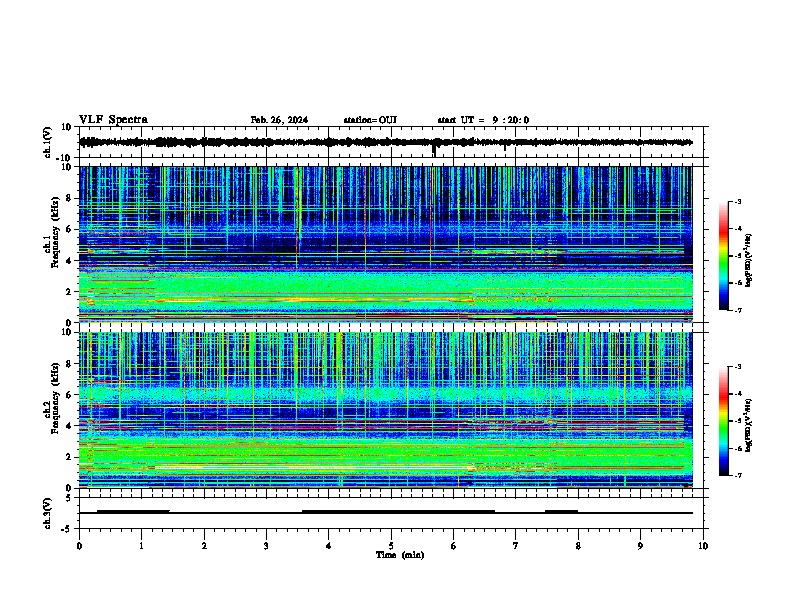Viewport: 792px width, 612px height.
Task: Click the ch.1 voltage waveform trace
Action: (x=385, y=142)
